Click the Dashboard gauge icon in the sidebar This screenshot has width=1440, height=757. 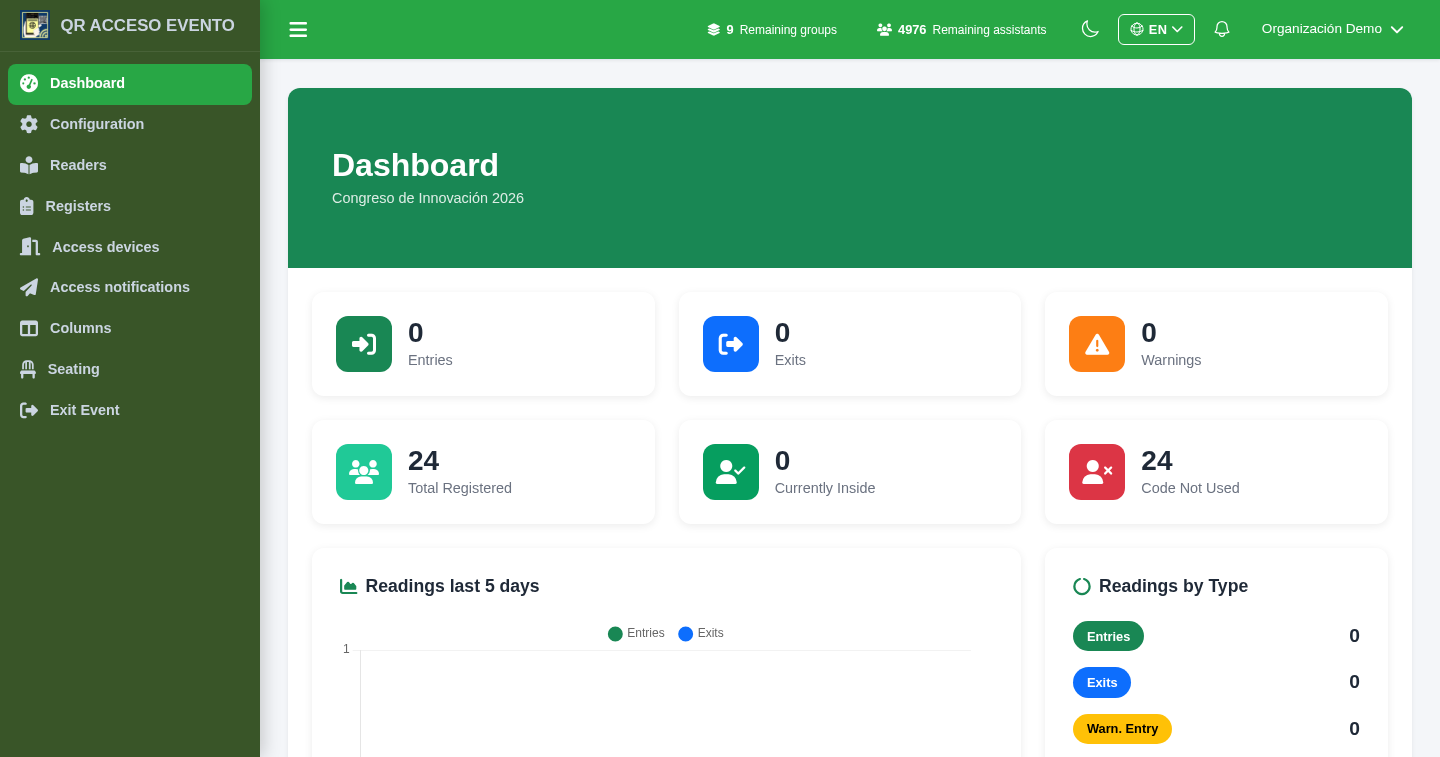(29, 83)
